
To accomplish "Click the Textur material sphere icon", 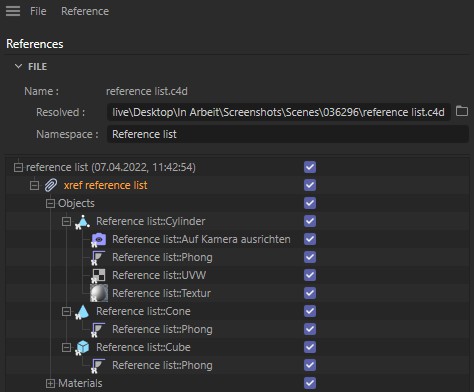I will (99, 293).
